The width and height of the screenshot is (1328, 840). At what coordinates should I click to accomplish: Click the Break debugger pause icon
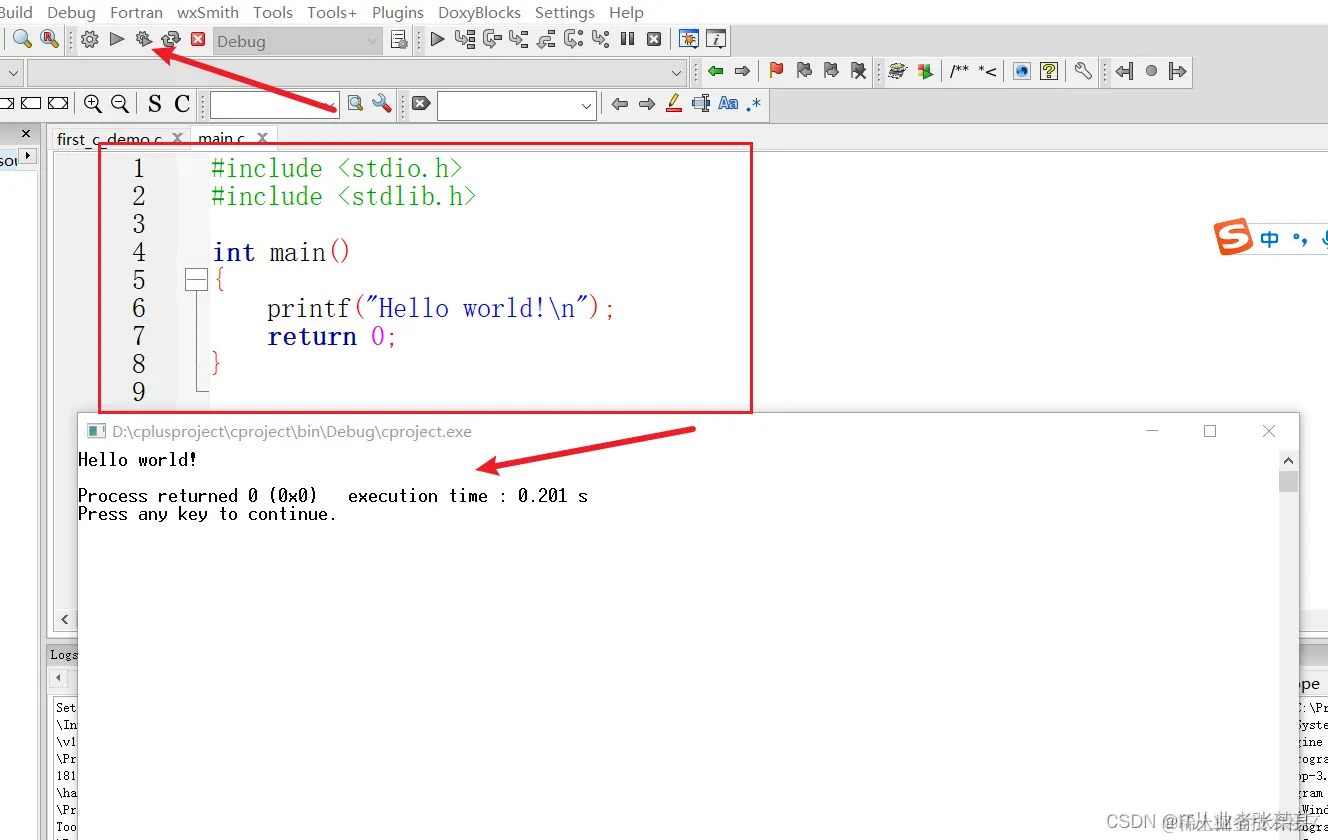pos(627,39)
